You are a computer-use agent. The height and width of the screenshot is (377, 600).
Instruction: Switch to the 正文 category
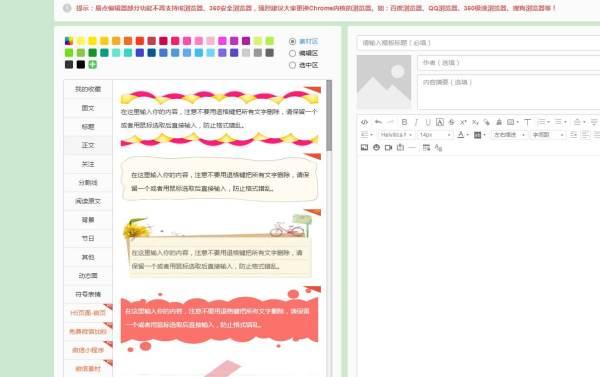click(88, 145)
